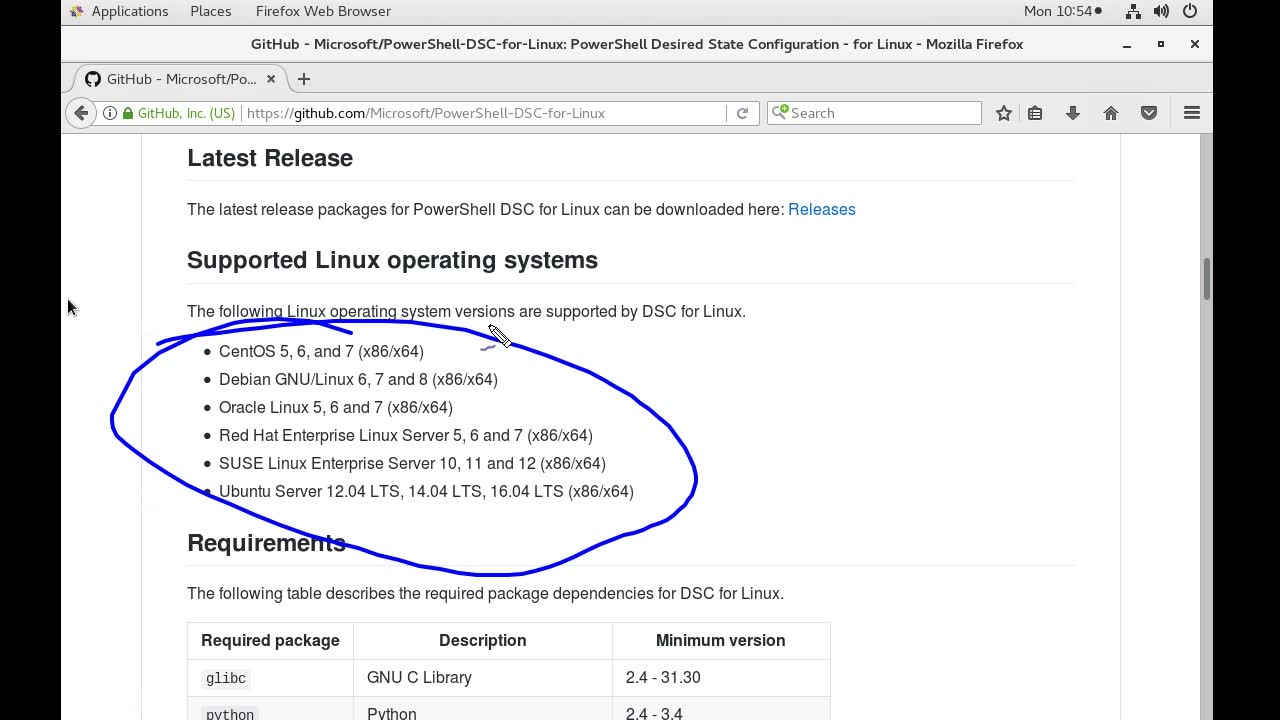Save the page to Pocket
Screen dimensions: 1280x720
pos(1149,113)
